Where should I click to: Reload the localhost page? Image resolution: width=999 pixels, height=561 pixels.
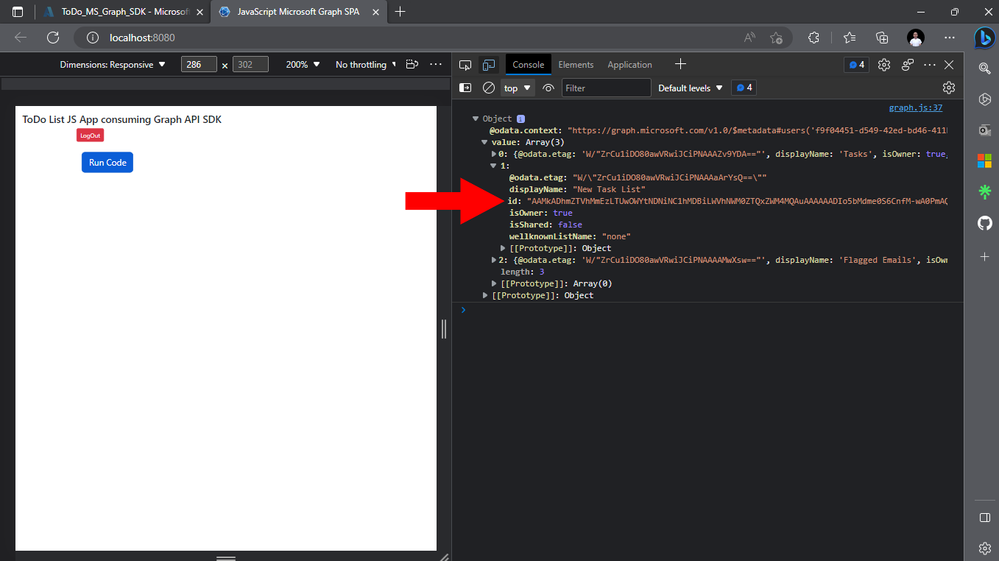53,38
